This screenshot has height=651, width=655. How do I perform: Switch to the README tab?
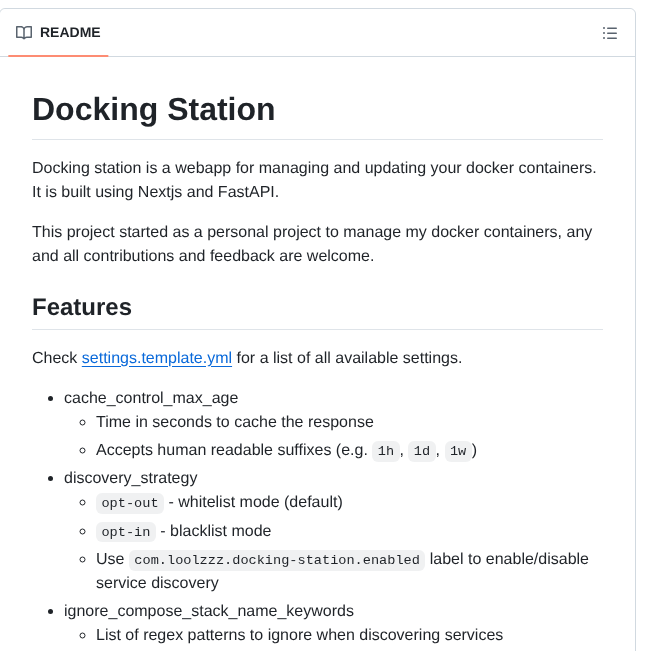pyautogui.click(x=69, y=32)
